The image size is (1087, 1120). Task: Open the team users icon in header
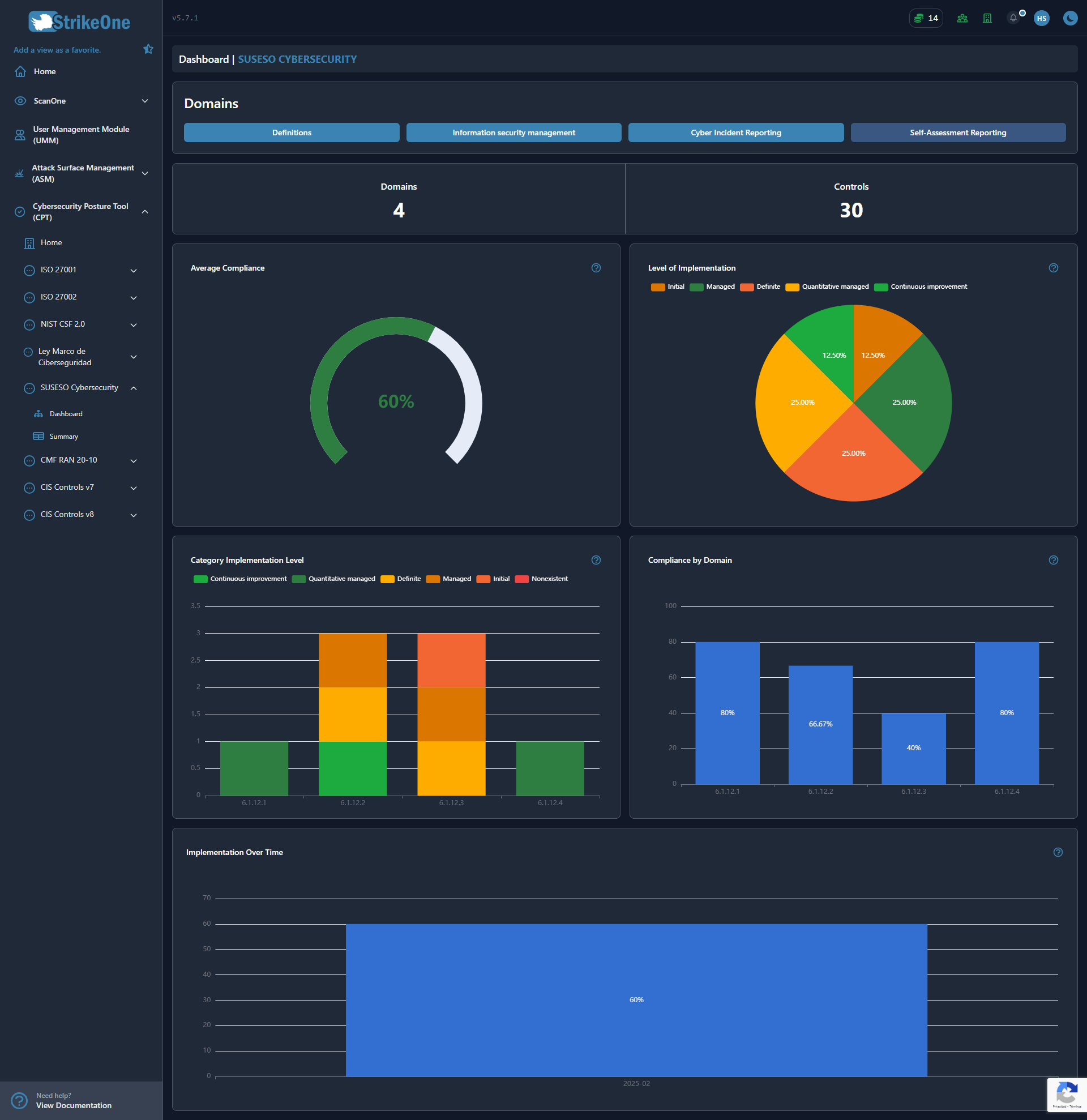962,18
